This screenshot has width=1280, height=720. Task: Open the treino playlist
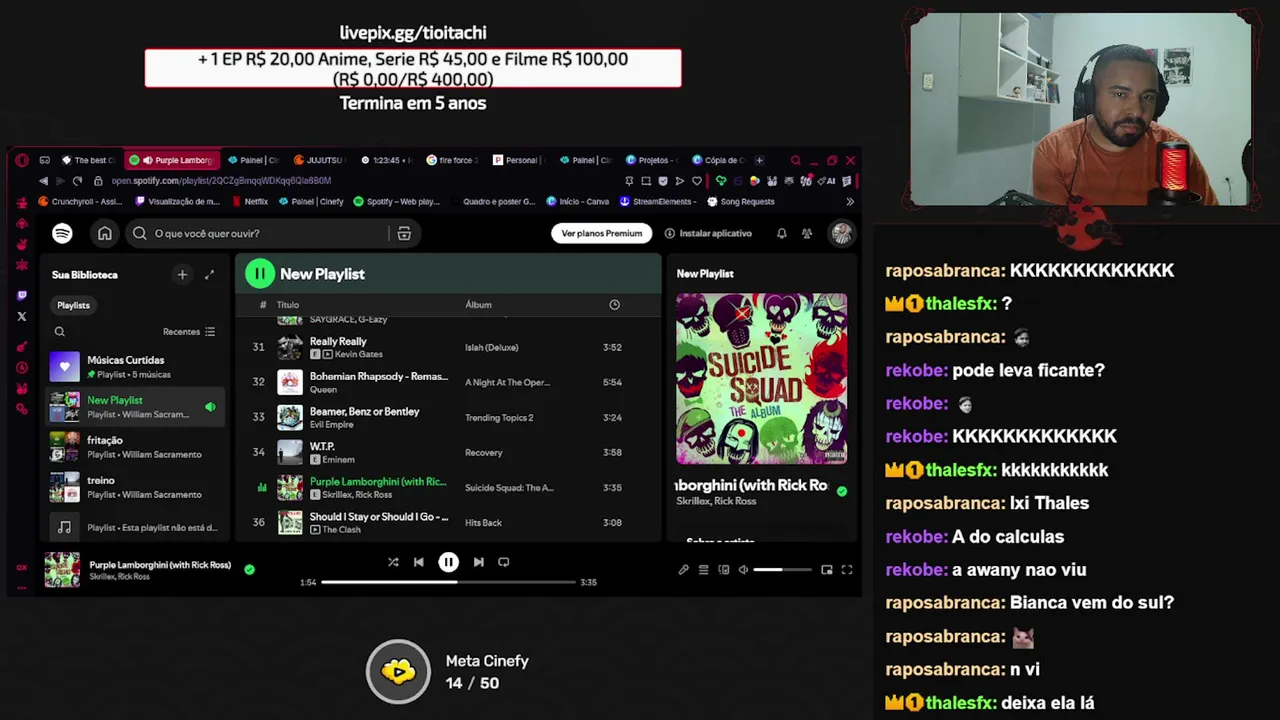(x=135, y=487)
